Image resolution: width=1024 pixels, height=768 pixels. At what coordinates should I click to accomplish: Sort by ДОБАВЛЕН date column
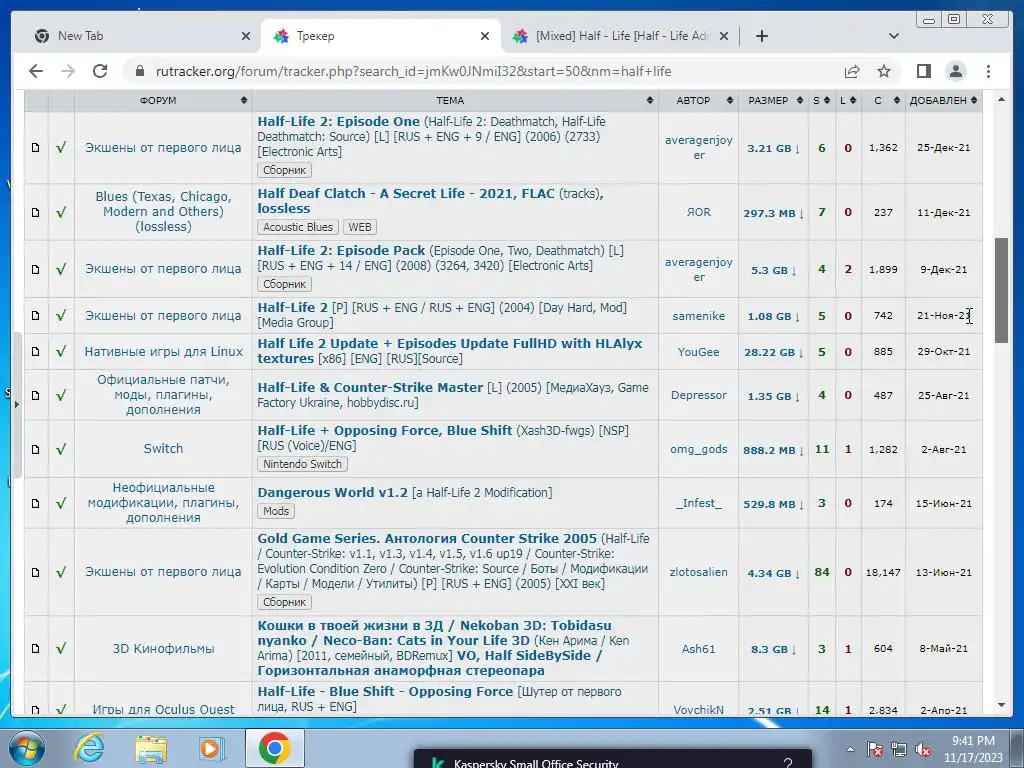(x=943, y=101)
